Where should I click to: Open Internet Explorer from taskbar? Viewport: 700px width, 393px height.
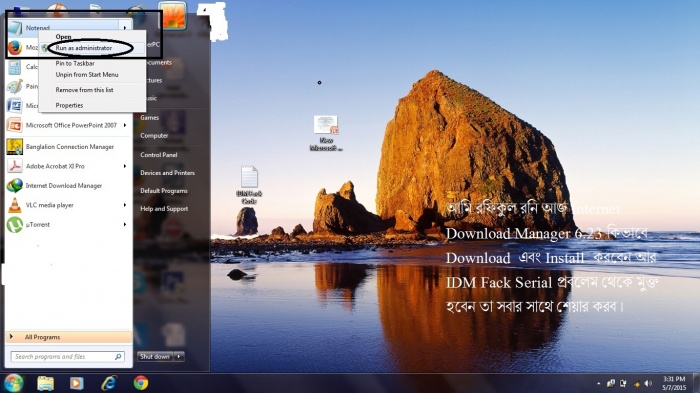109,383
